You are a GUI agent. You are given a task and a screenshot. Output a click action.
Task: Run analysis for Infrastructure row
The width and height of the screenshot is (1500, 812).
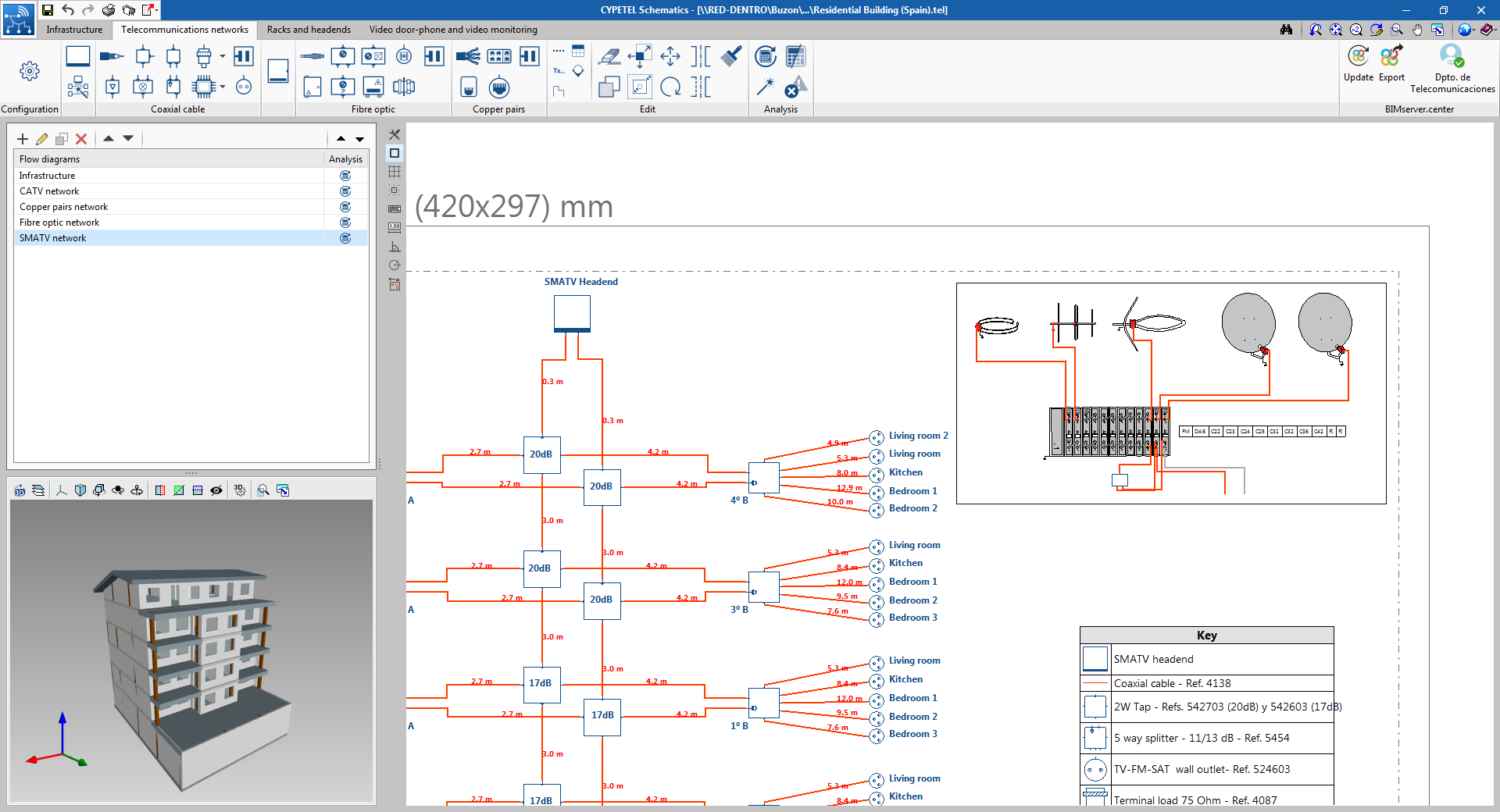[345, 176]
